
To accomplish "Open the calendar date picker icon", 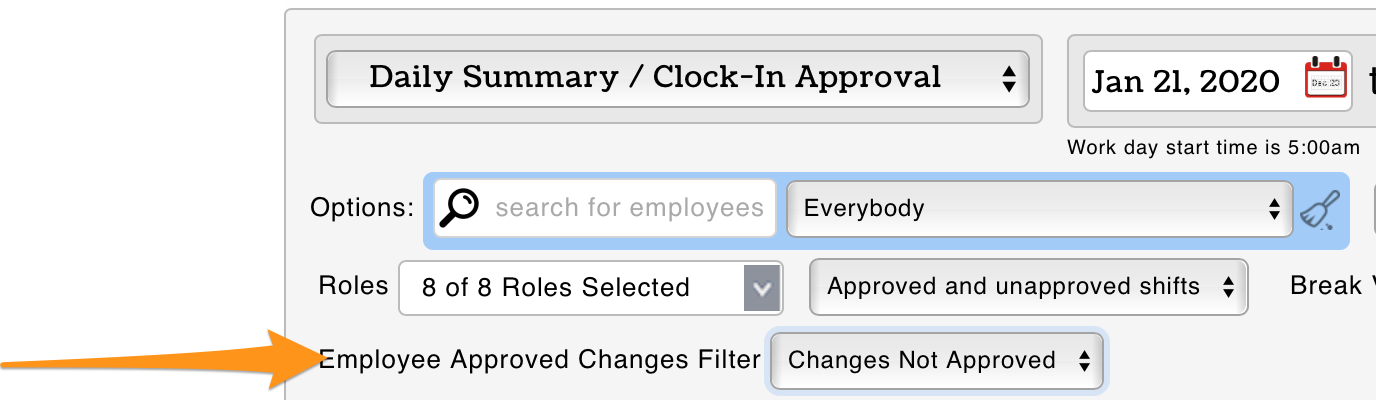I will (1326, 79).
